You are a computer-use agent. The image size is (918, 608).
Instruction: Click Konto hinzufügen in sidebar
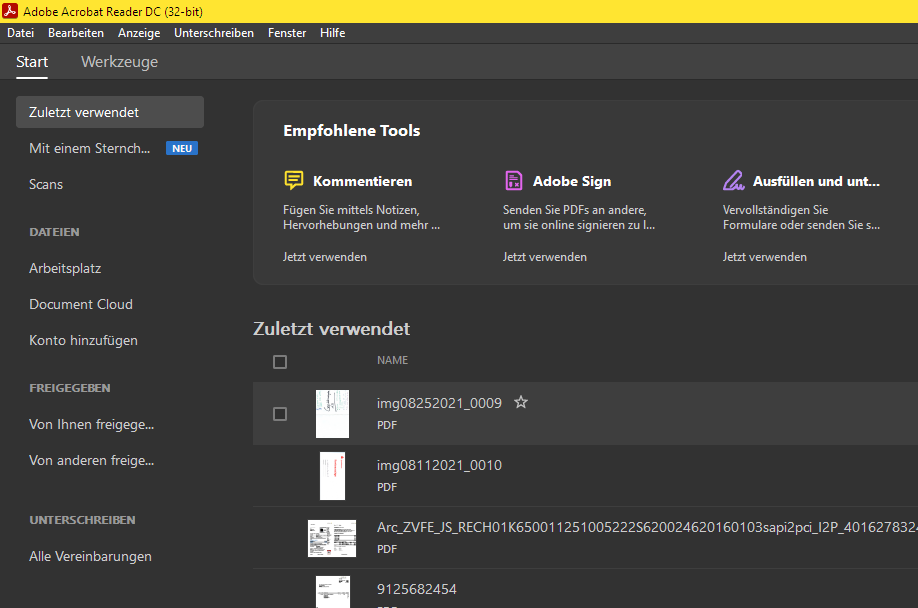click(x=84, y=340)
